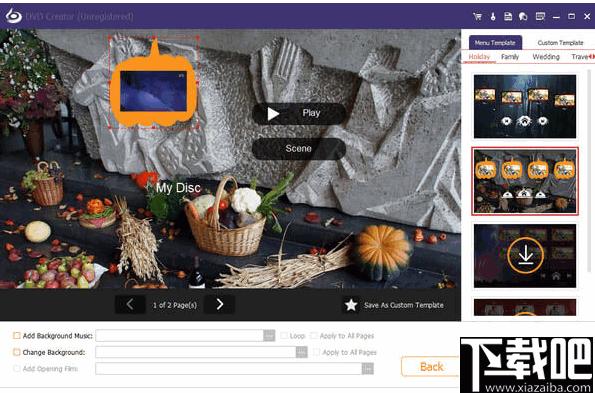Click the register key icon
The width and height of the screenshot is (595, 393).
(493, 16)
